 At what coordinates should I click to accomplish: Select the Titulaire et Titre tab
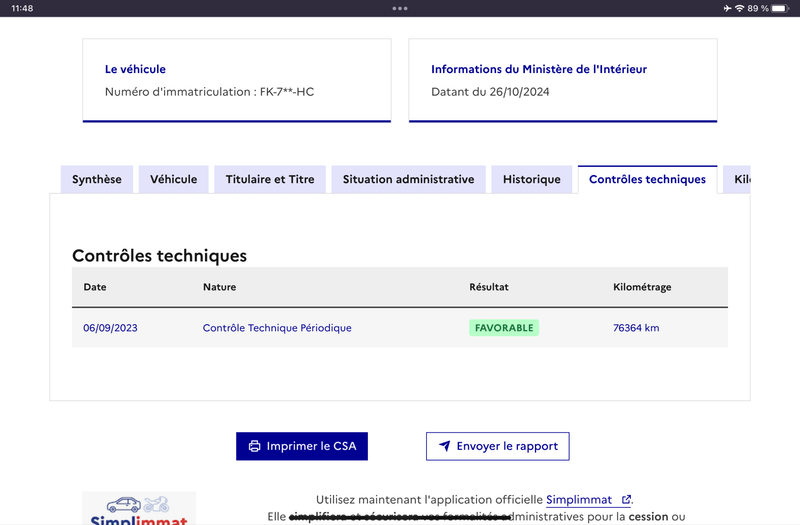[x=270, y=180]
